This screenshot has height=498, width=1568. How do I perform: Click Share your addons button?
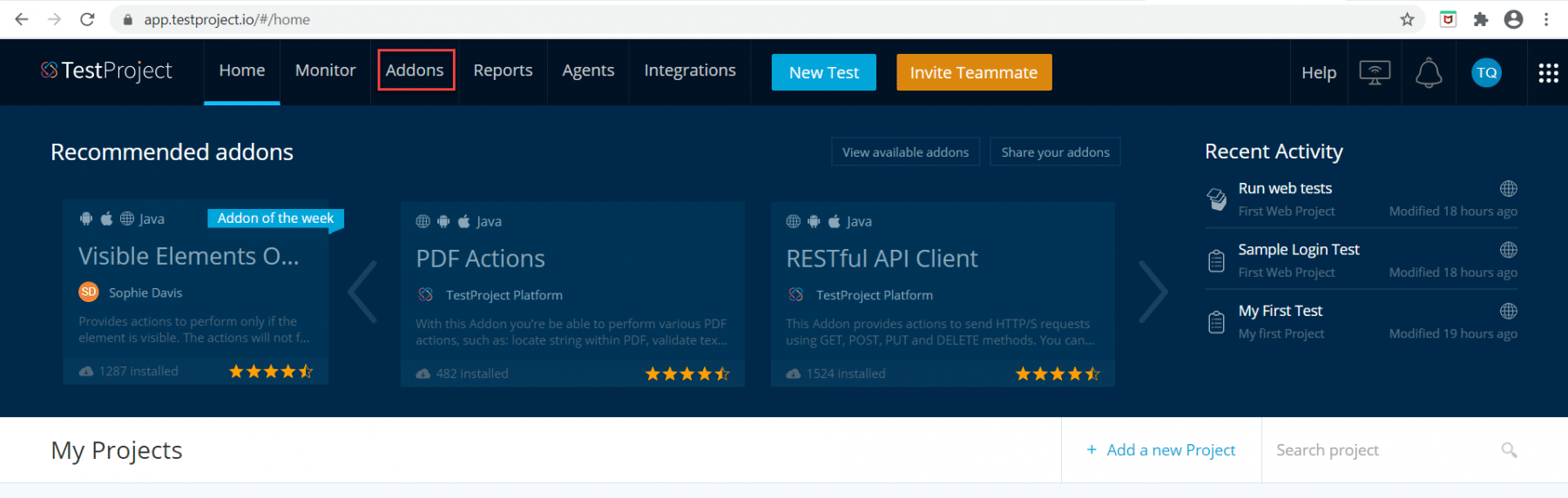[x=1055, y=151]
